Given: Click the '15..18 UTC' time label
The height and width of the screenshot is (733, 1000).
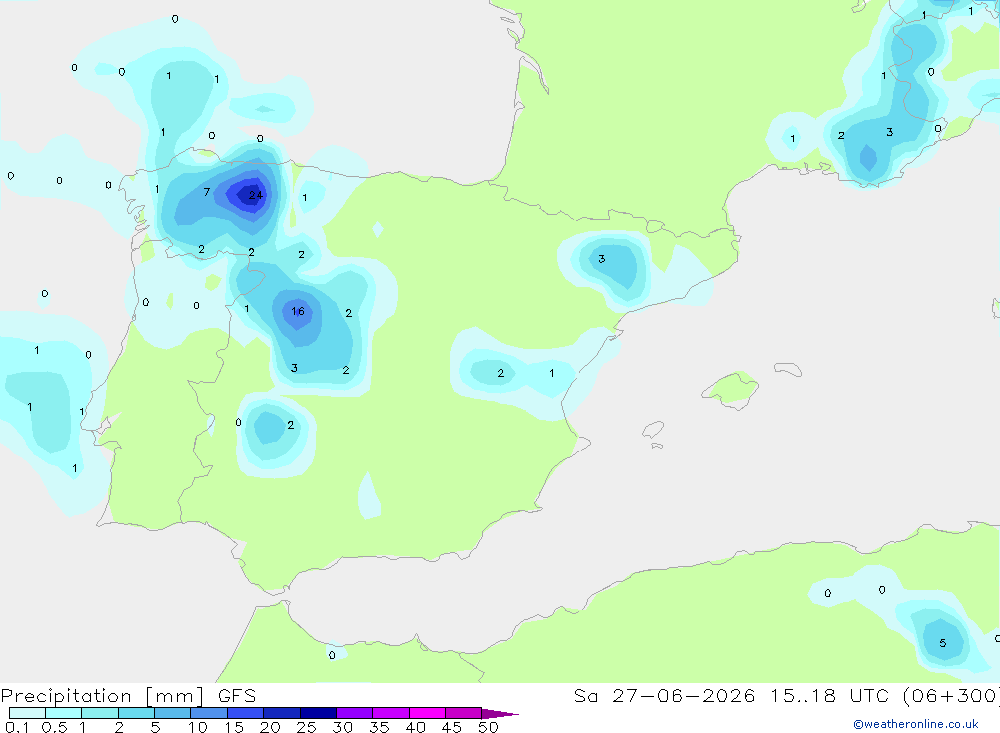Looking at the screenshot, I should click(x=829, y=695).
